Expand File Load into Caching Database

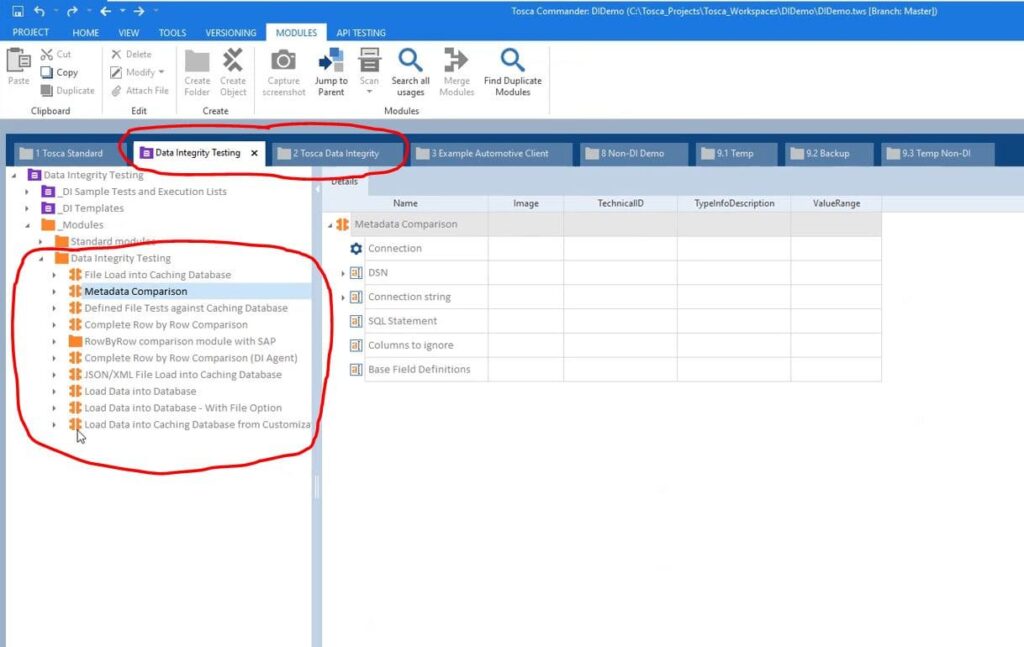[54, 276]
